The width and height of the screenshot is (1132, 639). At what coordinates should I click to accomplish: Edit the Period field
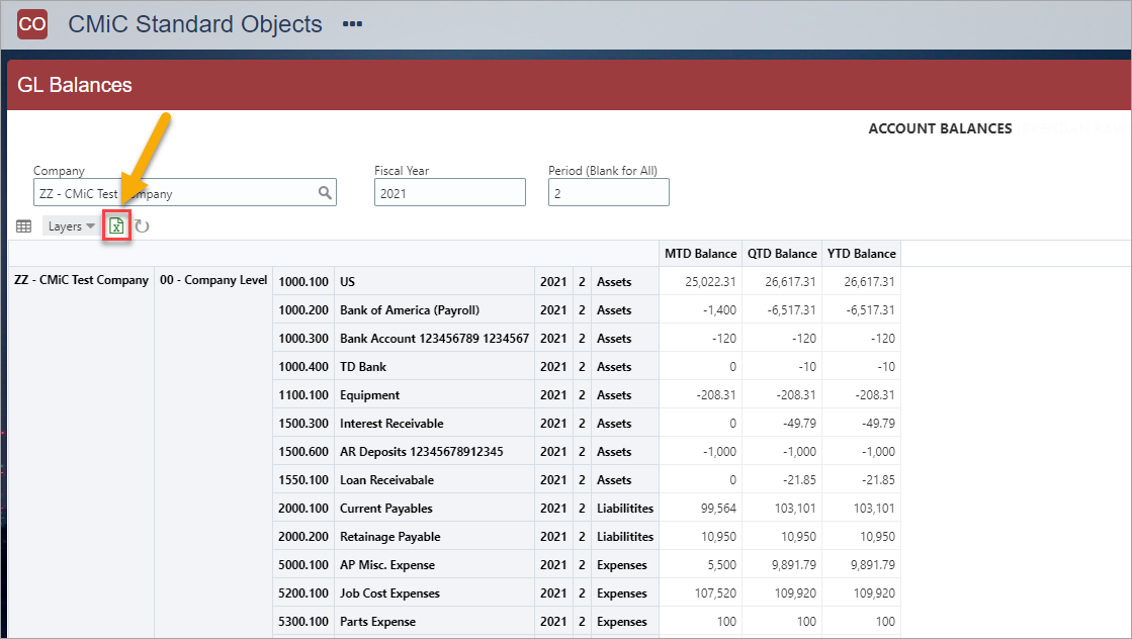609,192
